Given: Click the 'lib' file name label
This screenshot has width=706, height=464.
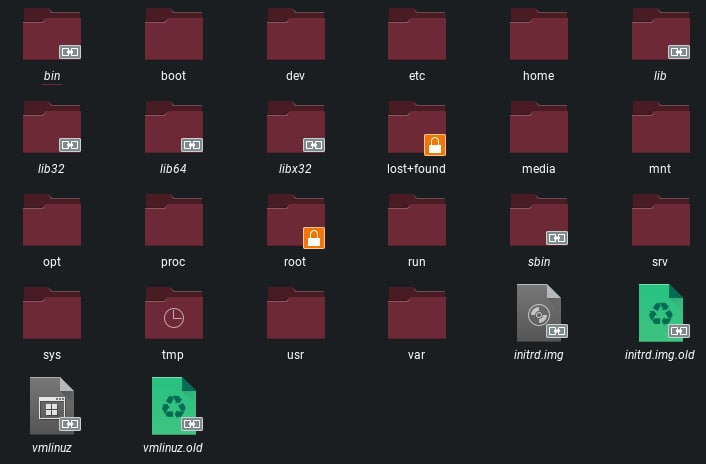Looking at the screenshot, I should pyautogui.click(x=660, y=76).
